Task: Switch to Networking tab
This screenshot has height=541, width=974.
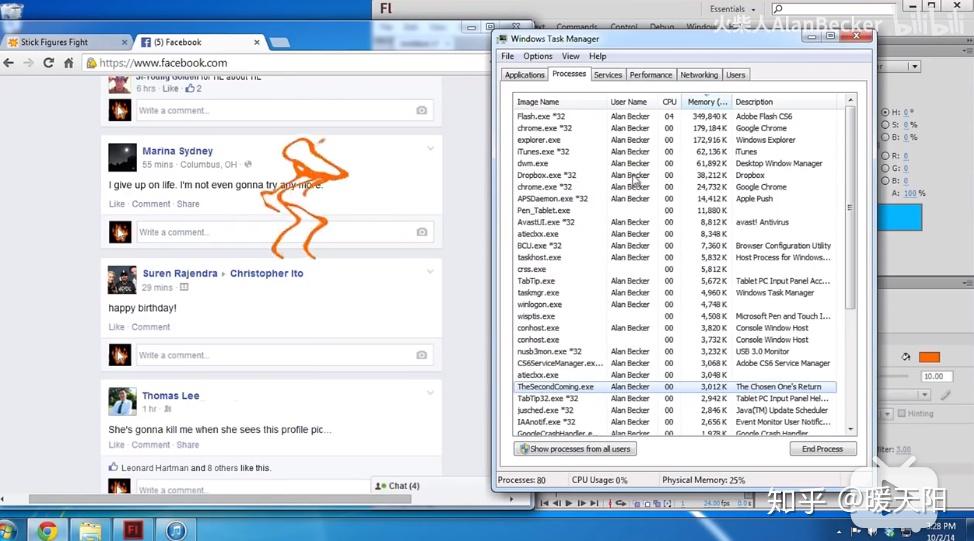Action: (x=699, y=75)
